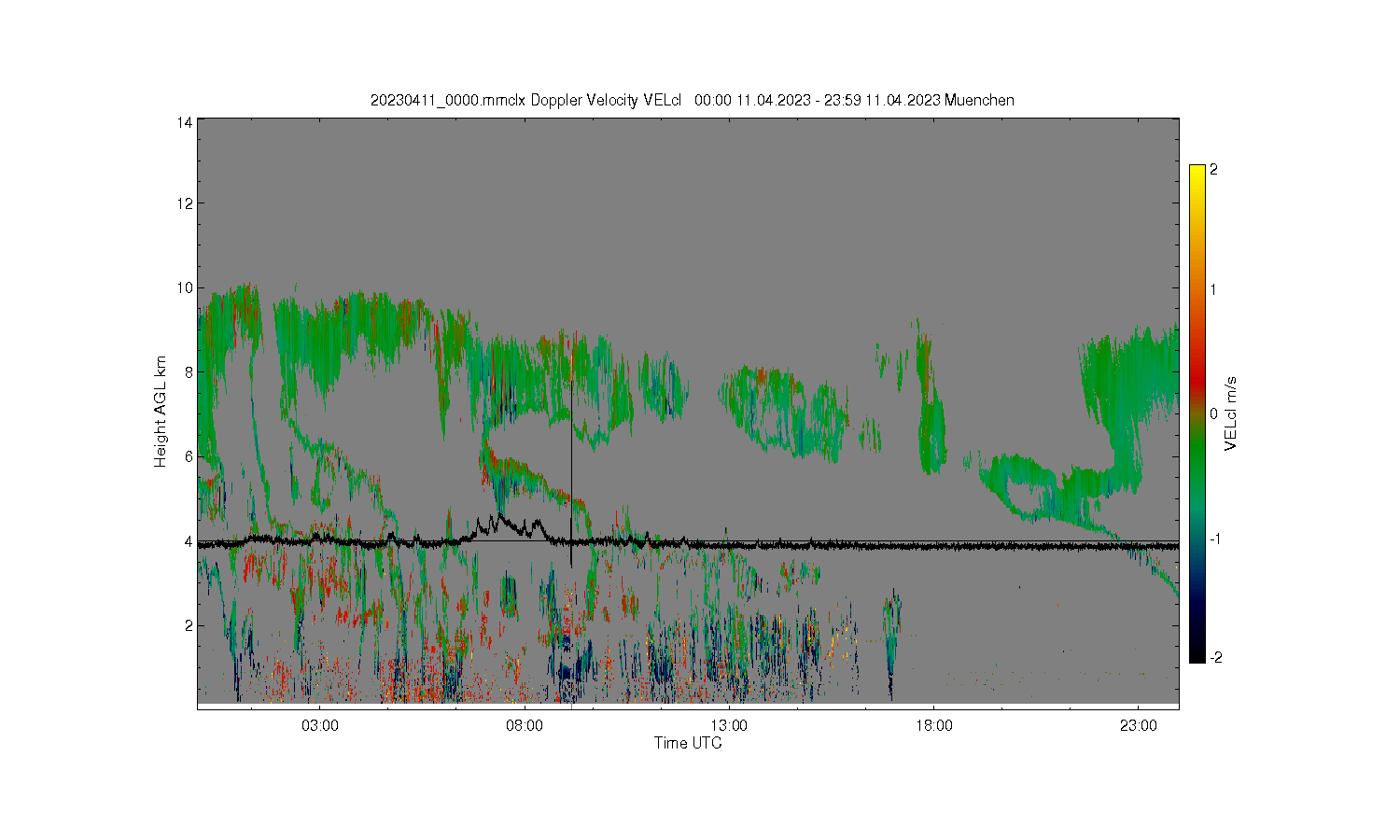Screen dimensions: 1400x840
Task: Click the '14' height tick label
Action: point(185,122)
